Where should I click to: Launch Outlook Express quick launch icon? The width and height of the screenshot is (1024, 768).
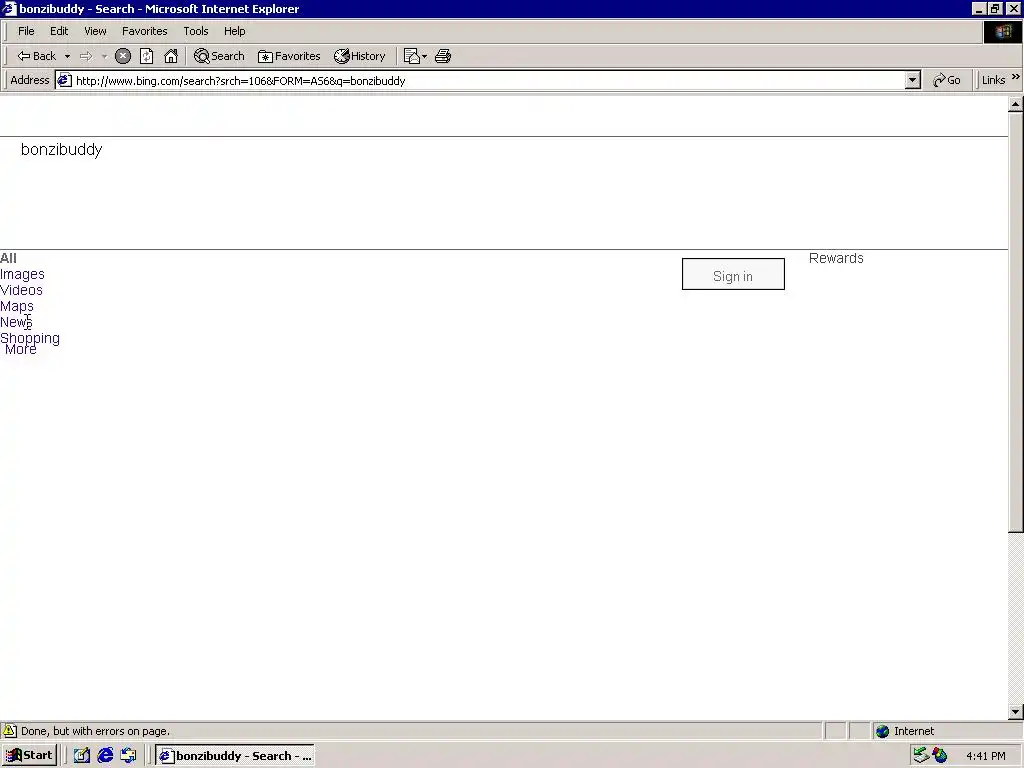point(129,756)
